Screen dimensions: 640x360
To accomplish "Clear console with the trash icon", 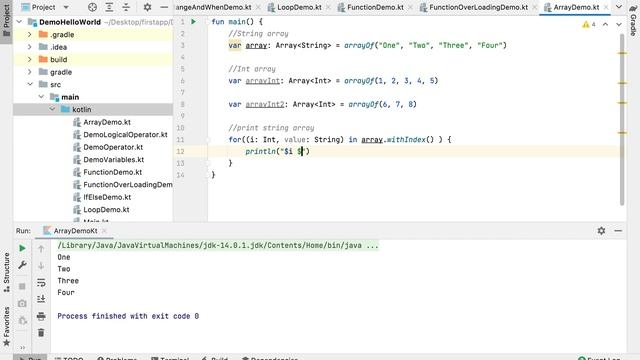I will (x=41, y=333).
